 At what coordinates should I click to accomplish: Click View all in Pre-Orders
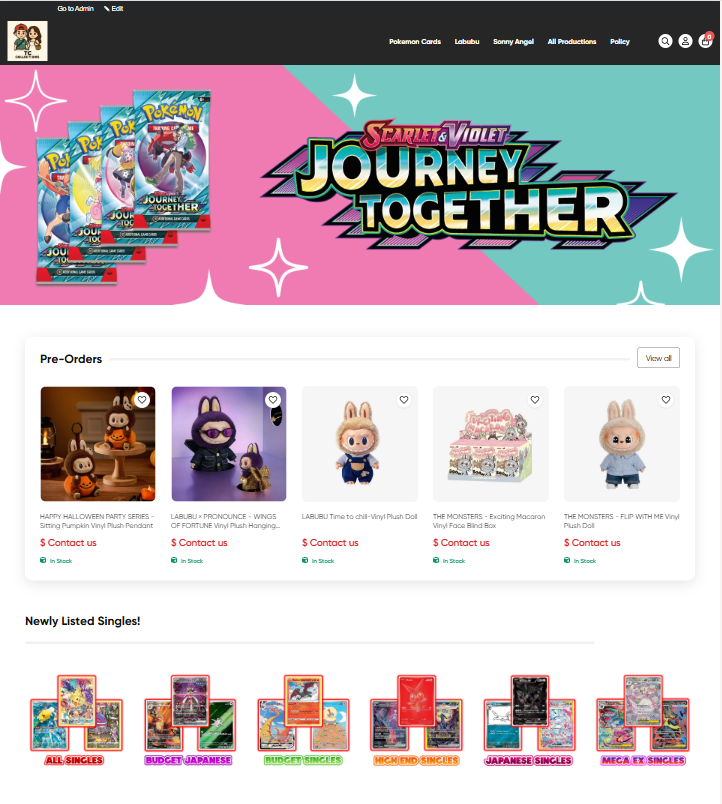(658, 358)
